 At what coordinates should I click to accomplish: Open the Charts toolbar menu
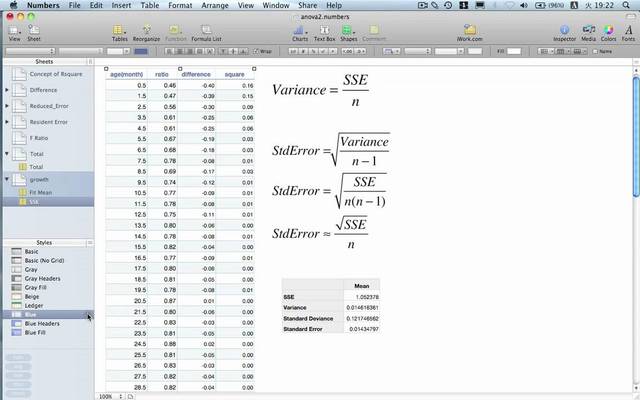click(x=300, y=33)
